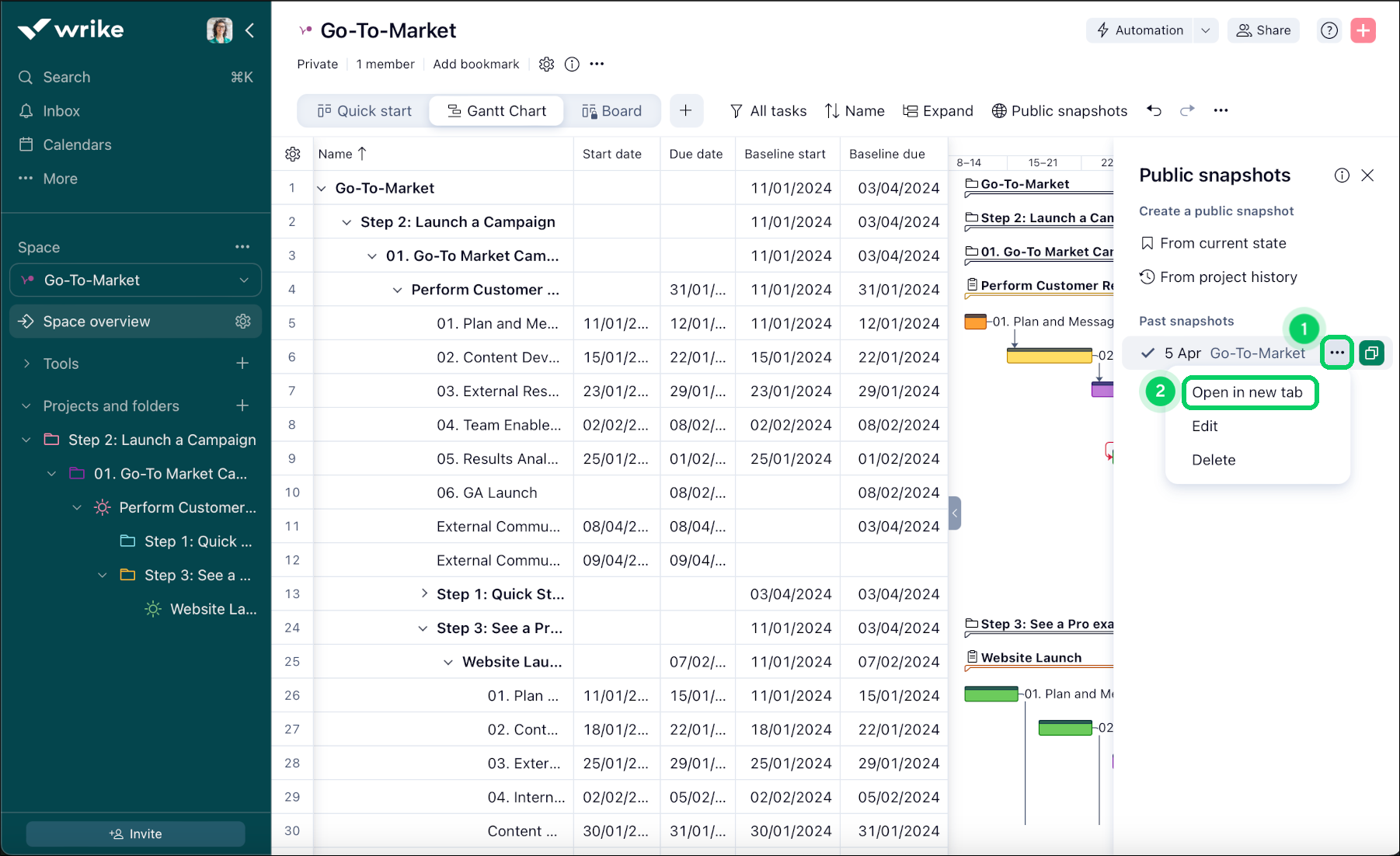This screenshot has height=856, width=1400.
Task: Open the help question mark icon
Action: 1329,30
